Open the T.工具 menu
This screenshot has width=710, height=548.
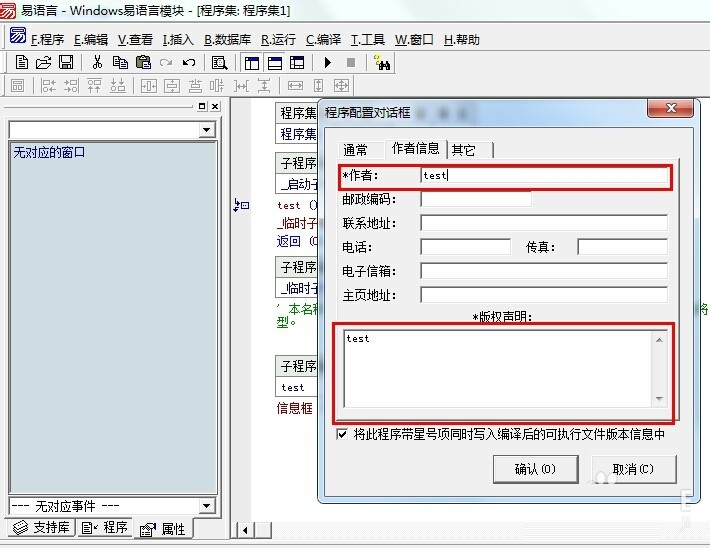pyautogui.click(x=367, y=40)
